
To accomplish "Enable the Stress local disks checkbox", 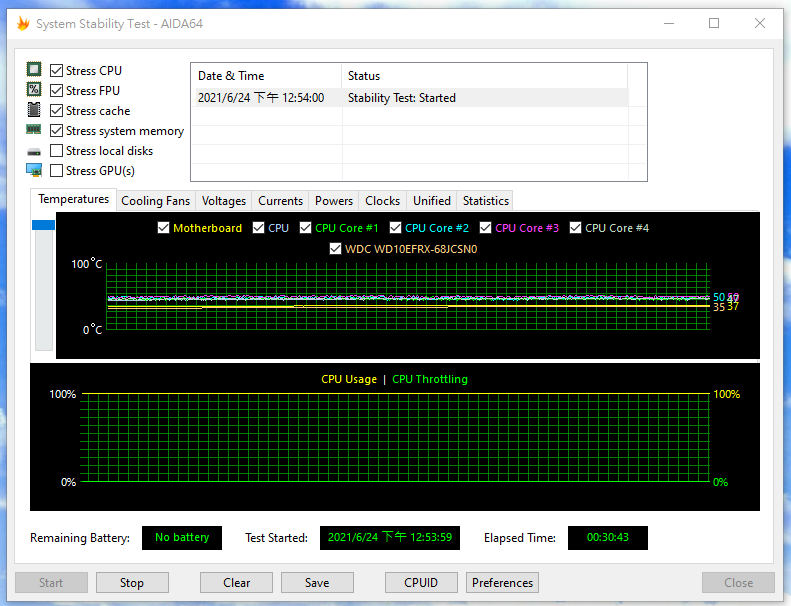I will point(56,151).
